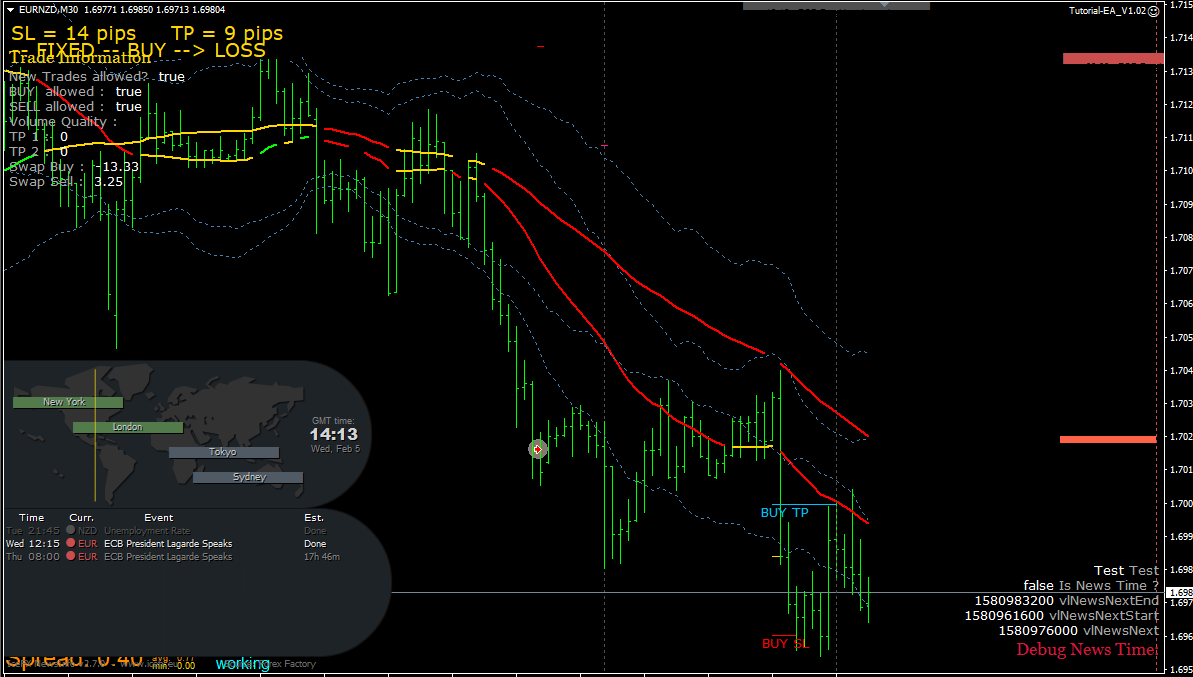Select the Tutorial-EA_V1.02 expert label
The image size is (1193, 677).
tap(1107, 11)
